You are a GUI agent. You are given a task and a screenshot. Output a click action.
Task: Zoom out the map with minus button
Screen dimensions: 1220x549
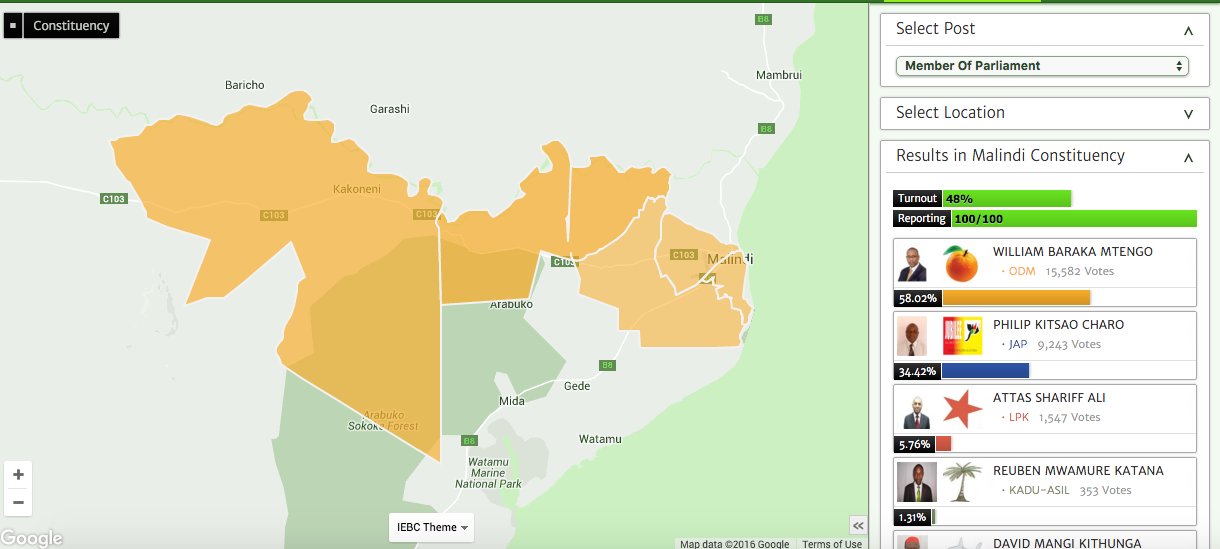coord(18,503)
